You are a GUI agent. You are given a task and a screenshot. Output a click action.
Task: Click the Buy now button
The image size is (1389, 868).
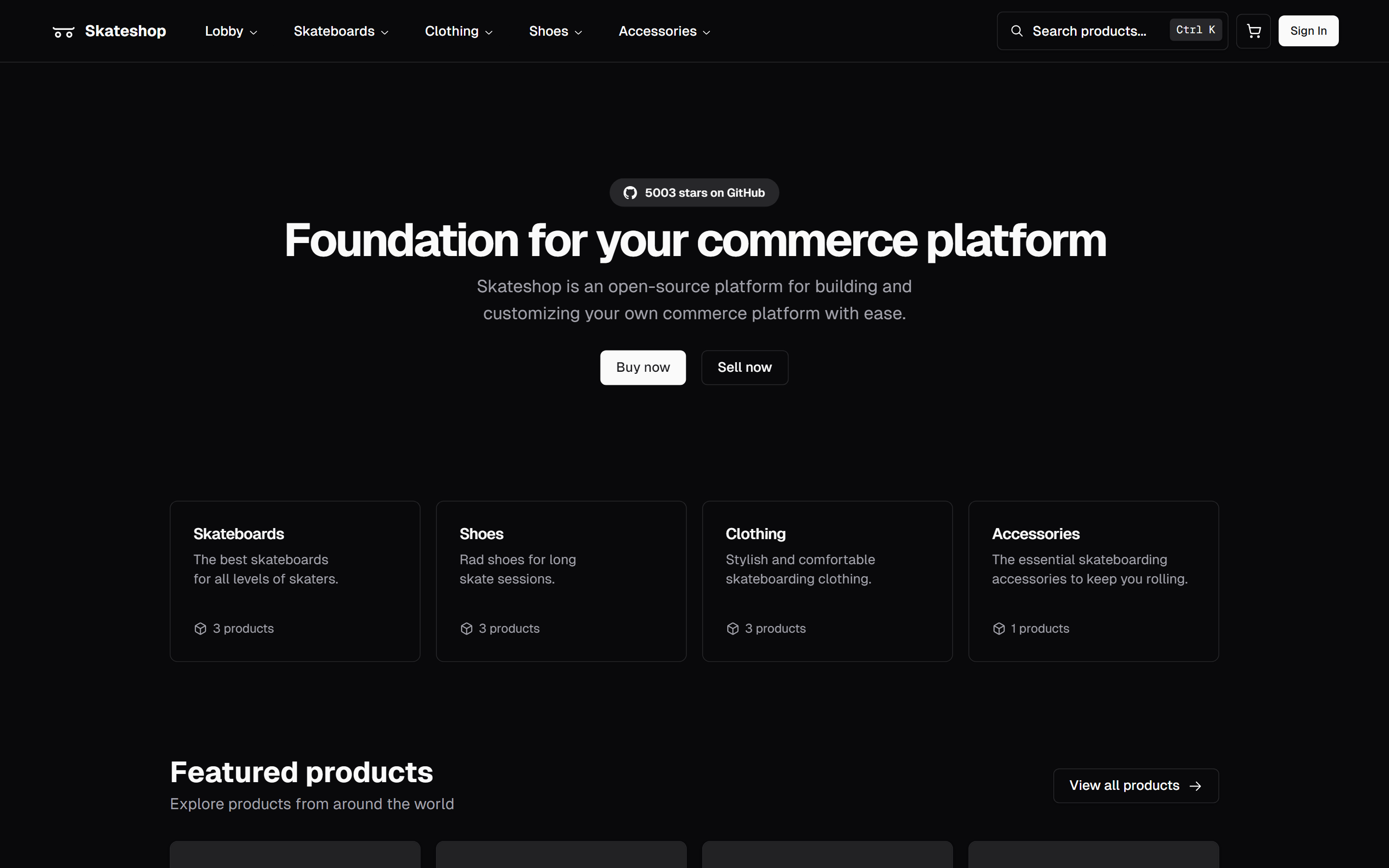[642, 367]
